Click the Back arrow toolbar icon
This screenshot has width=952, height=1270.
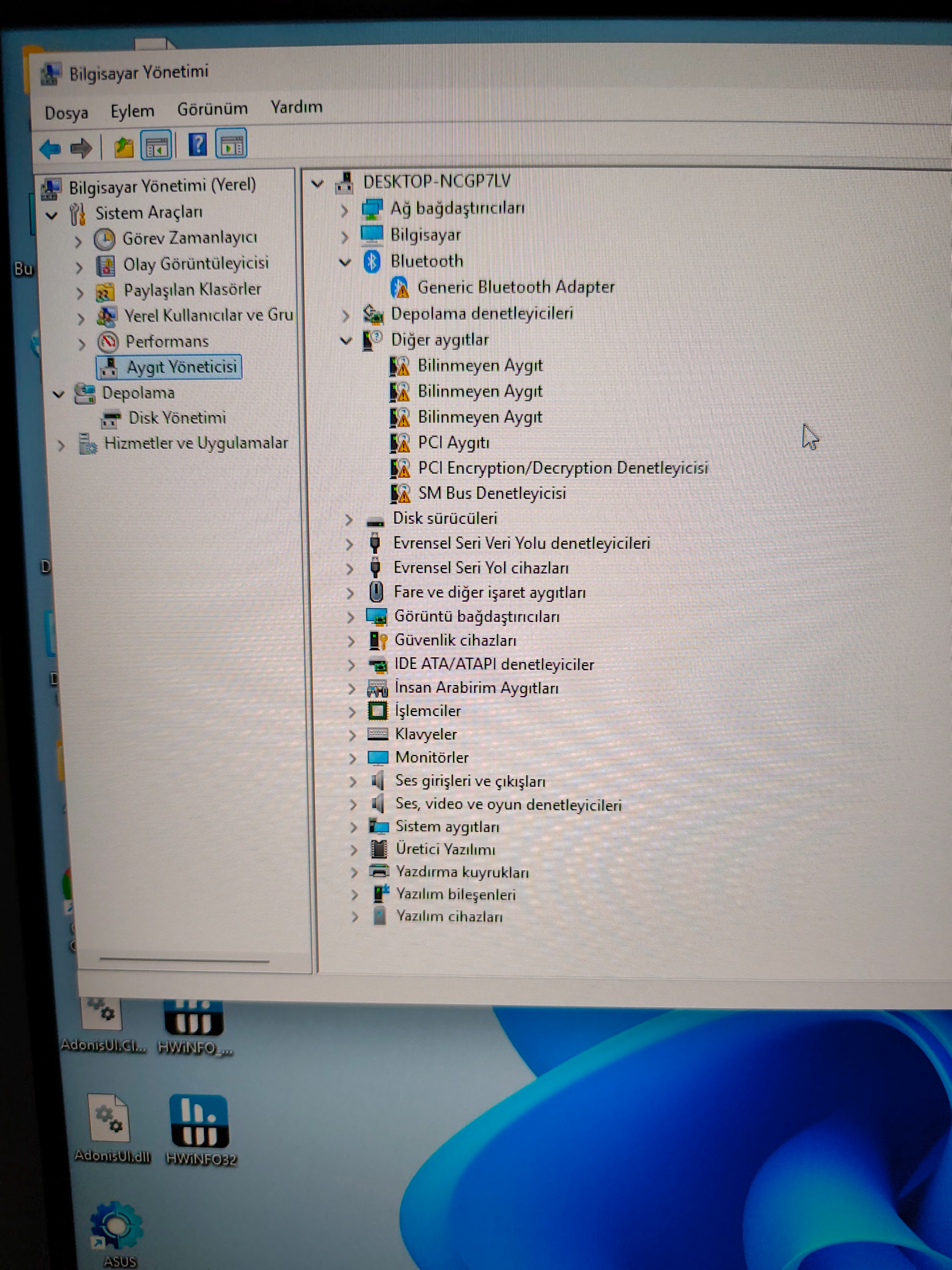51,148
